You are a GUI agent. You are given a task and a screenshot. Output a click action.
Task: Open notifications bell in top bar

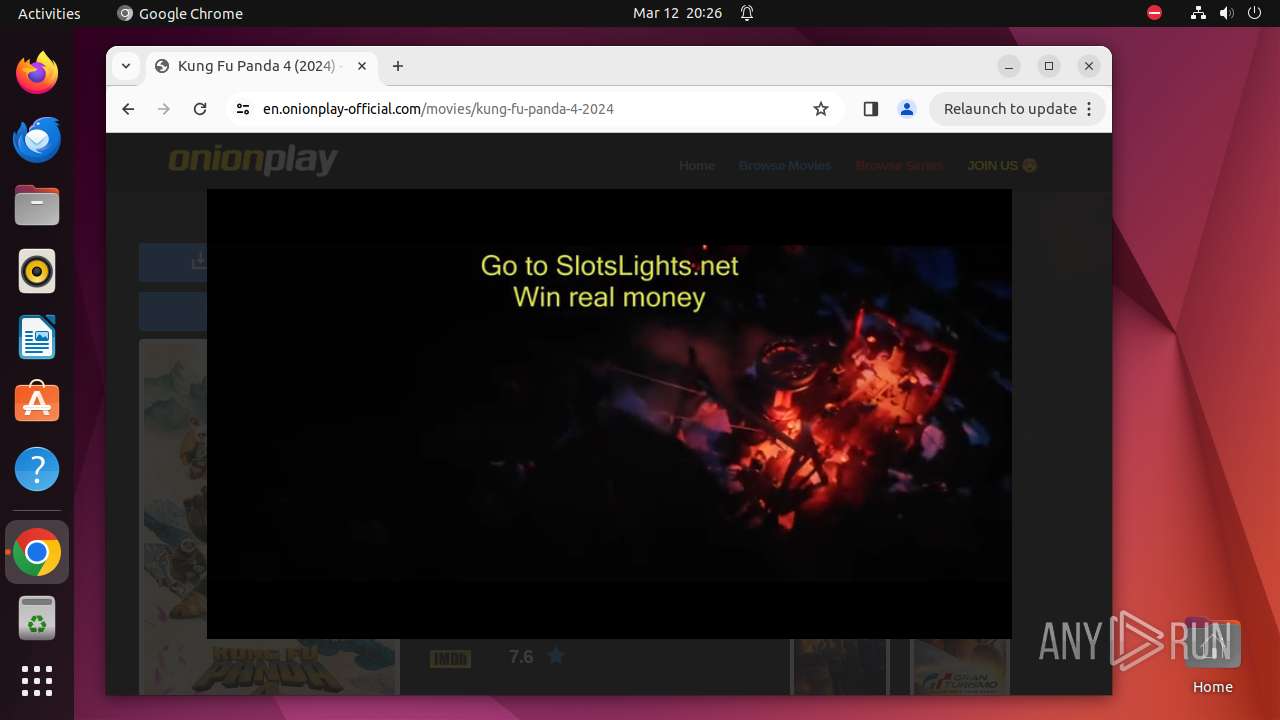tap(747, 13)
